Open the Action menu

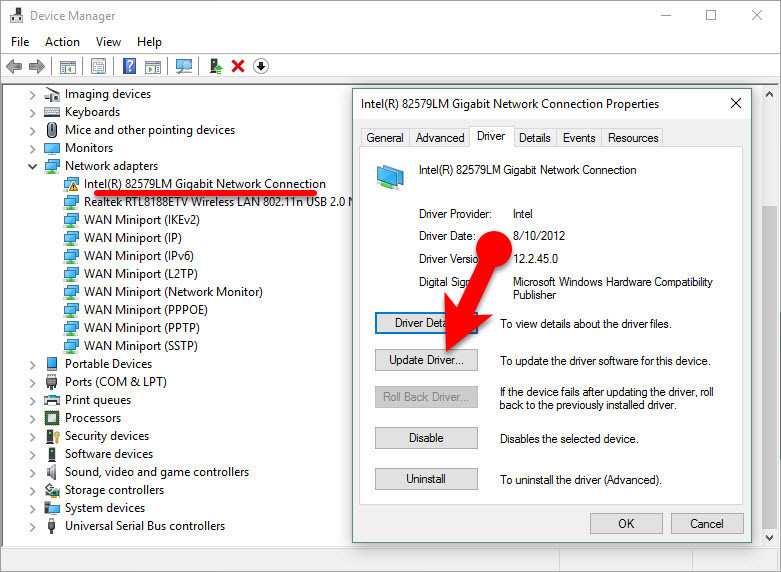tap(62, 42)
